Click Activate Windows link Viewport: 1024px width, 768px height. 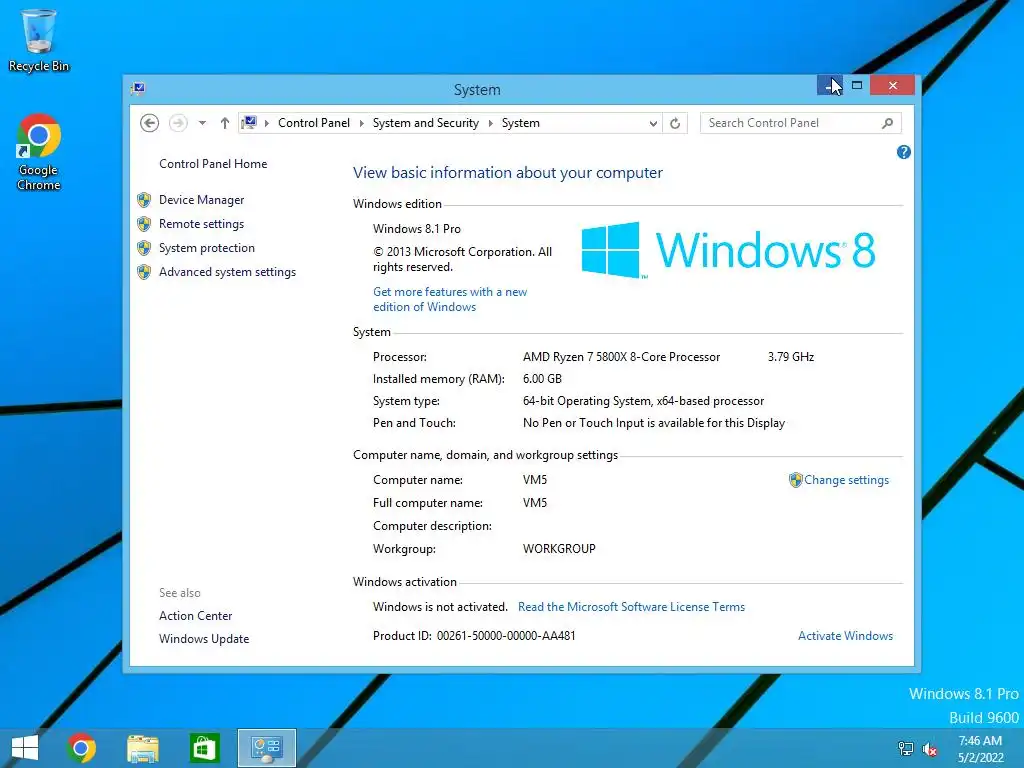845,635
